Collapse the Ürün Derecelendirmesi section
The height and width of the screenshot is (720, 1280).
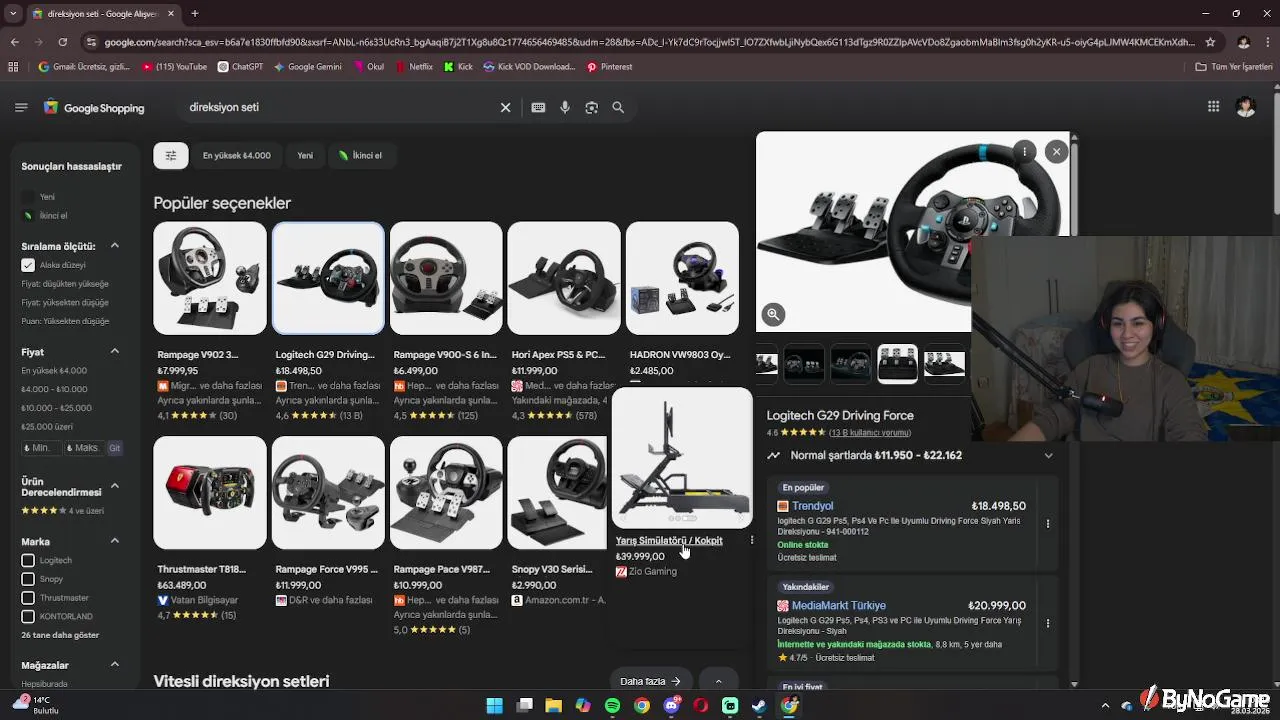[114, 486]
